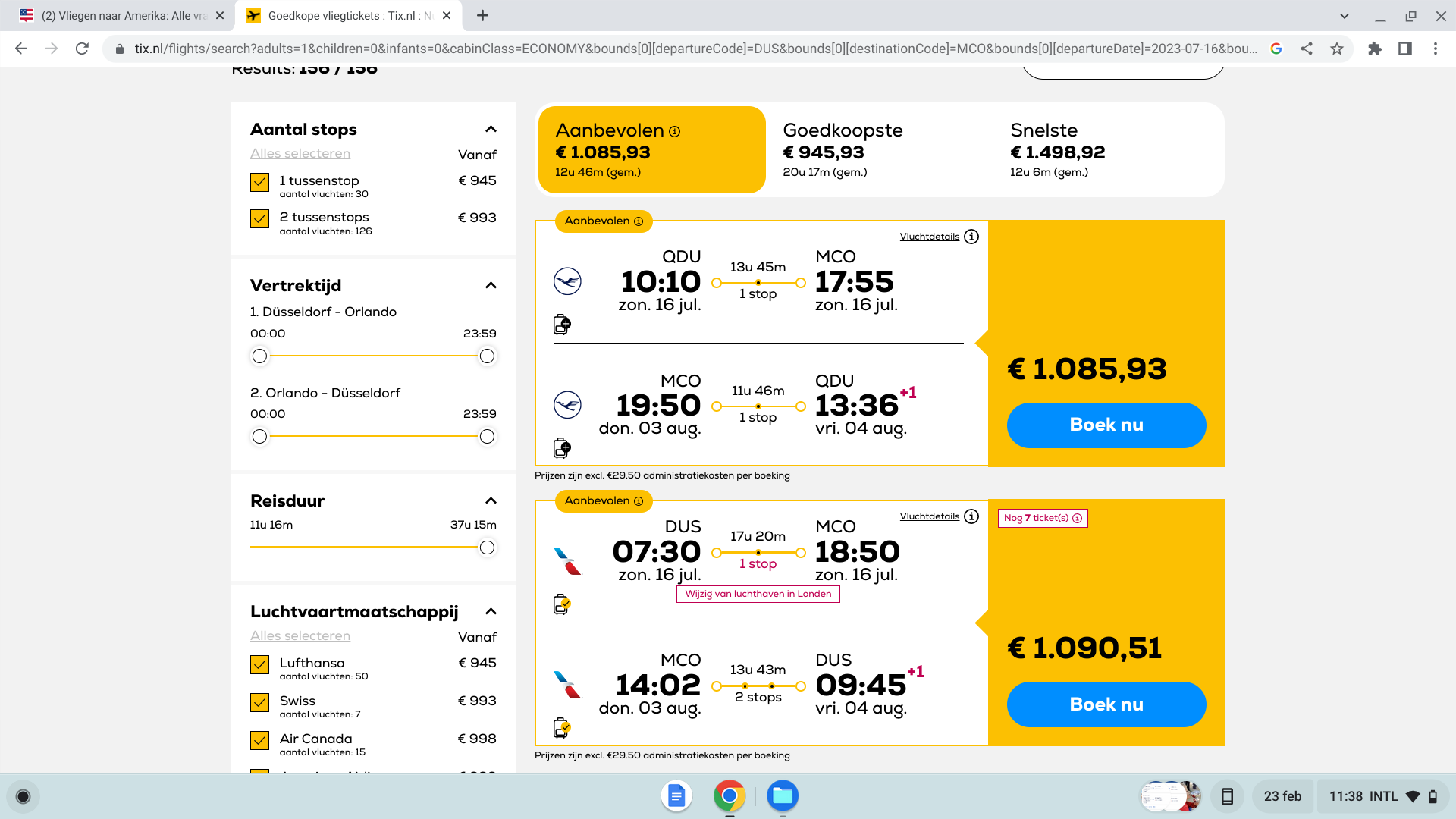
Task: Click the Reisduur slider handle
Action: pos(487,548)
